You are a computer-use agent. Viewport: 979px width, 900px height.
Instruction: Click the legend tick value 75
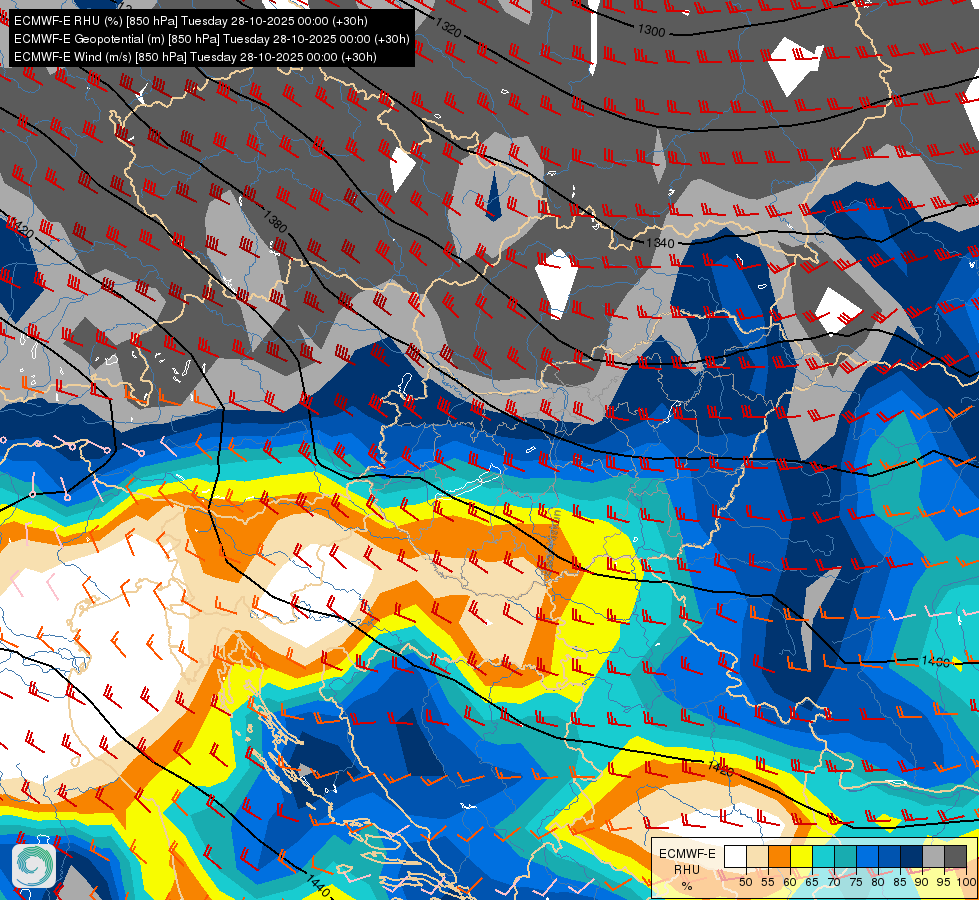[x=856, y=882]
